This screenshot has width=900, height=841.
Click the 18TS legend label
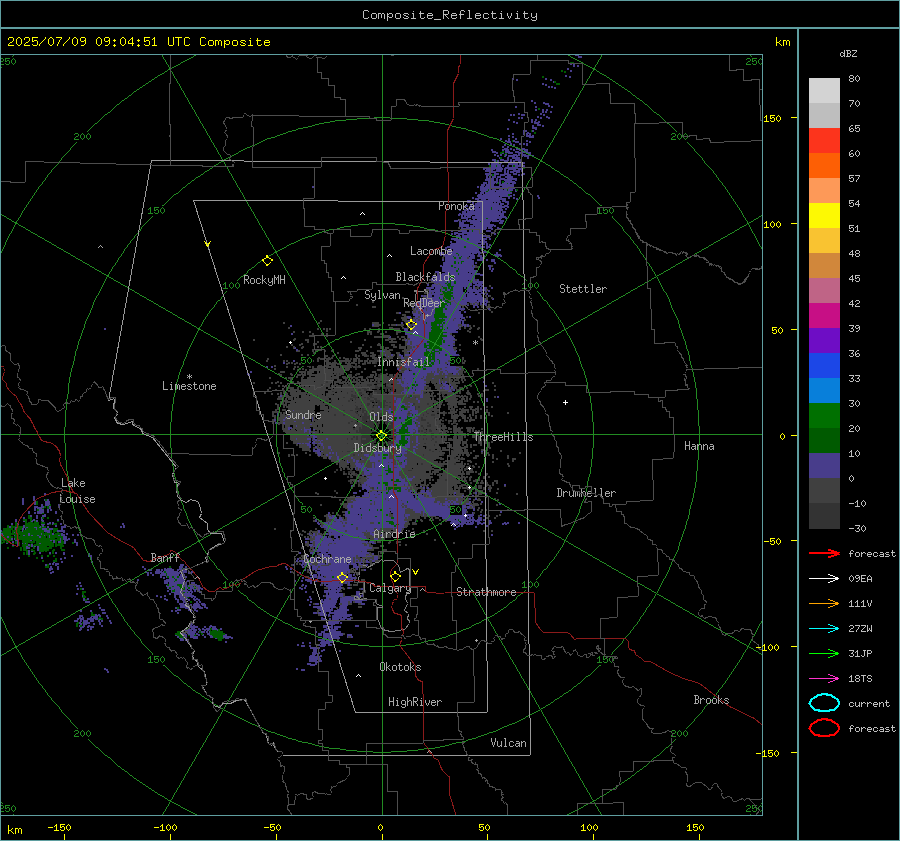tap(860, 679)
